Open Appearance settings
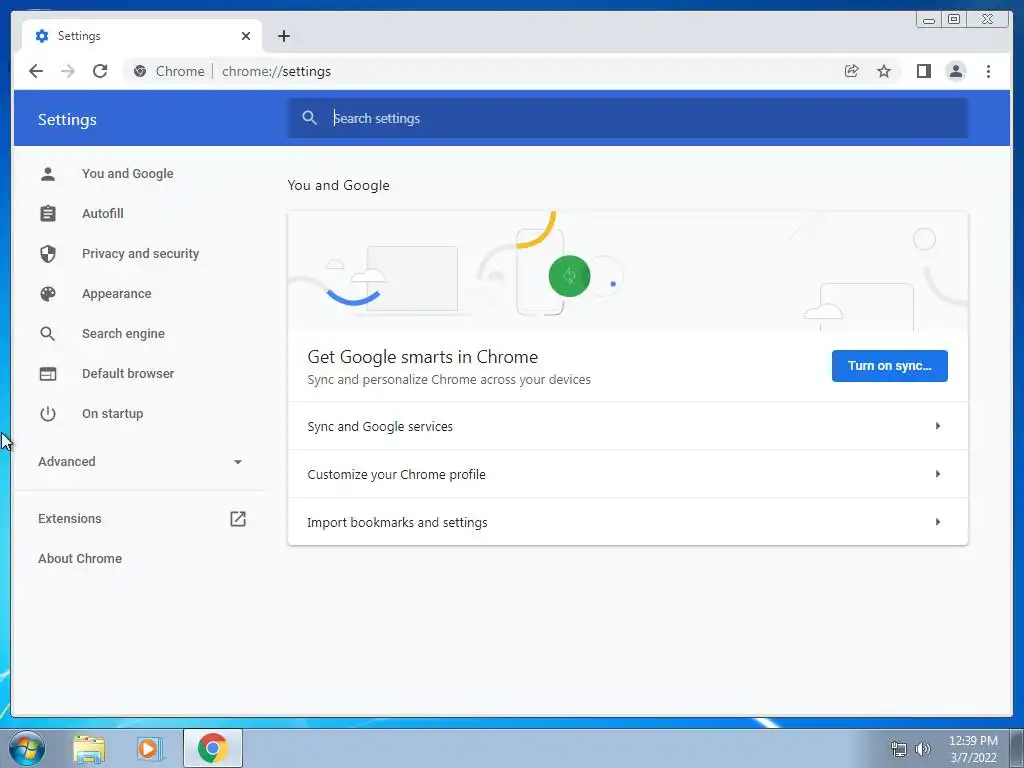The image size is (1024, 768). click(116, 294)
